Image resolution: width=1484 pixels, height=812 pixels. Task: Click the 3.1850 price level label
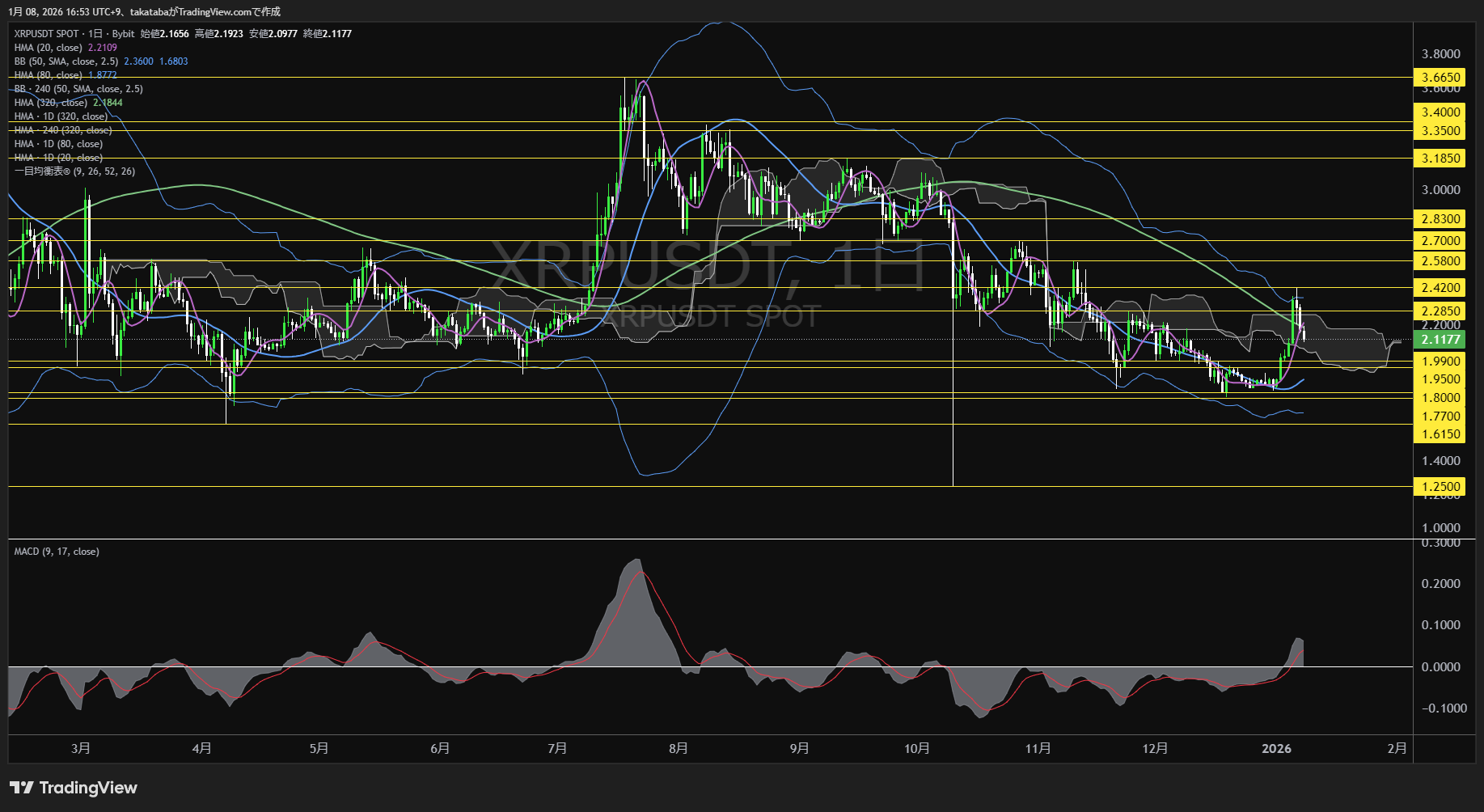[x=1440, y=159]
